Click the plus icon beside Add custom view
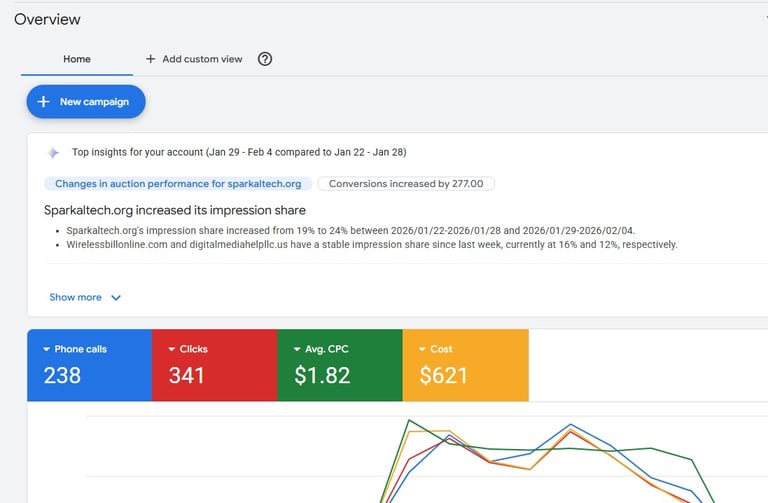 pyautogui.click(x=151, y=59)
